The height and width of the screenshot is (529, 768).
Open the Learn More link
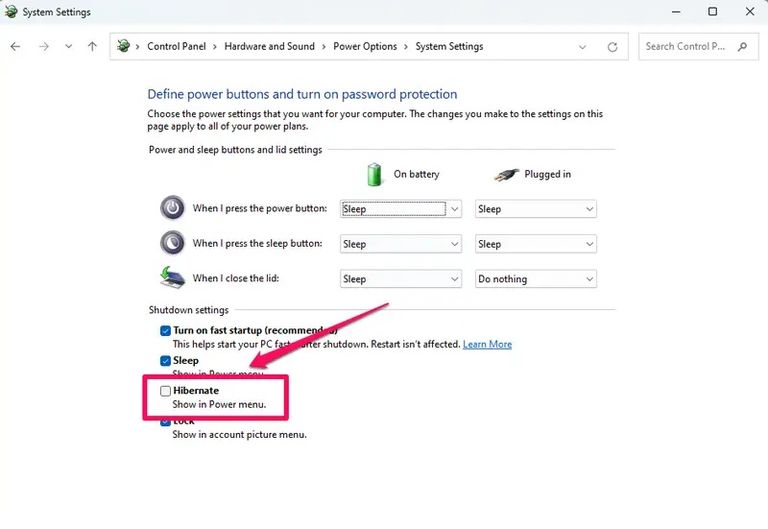pyautogui.click(x=487, y=344)
